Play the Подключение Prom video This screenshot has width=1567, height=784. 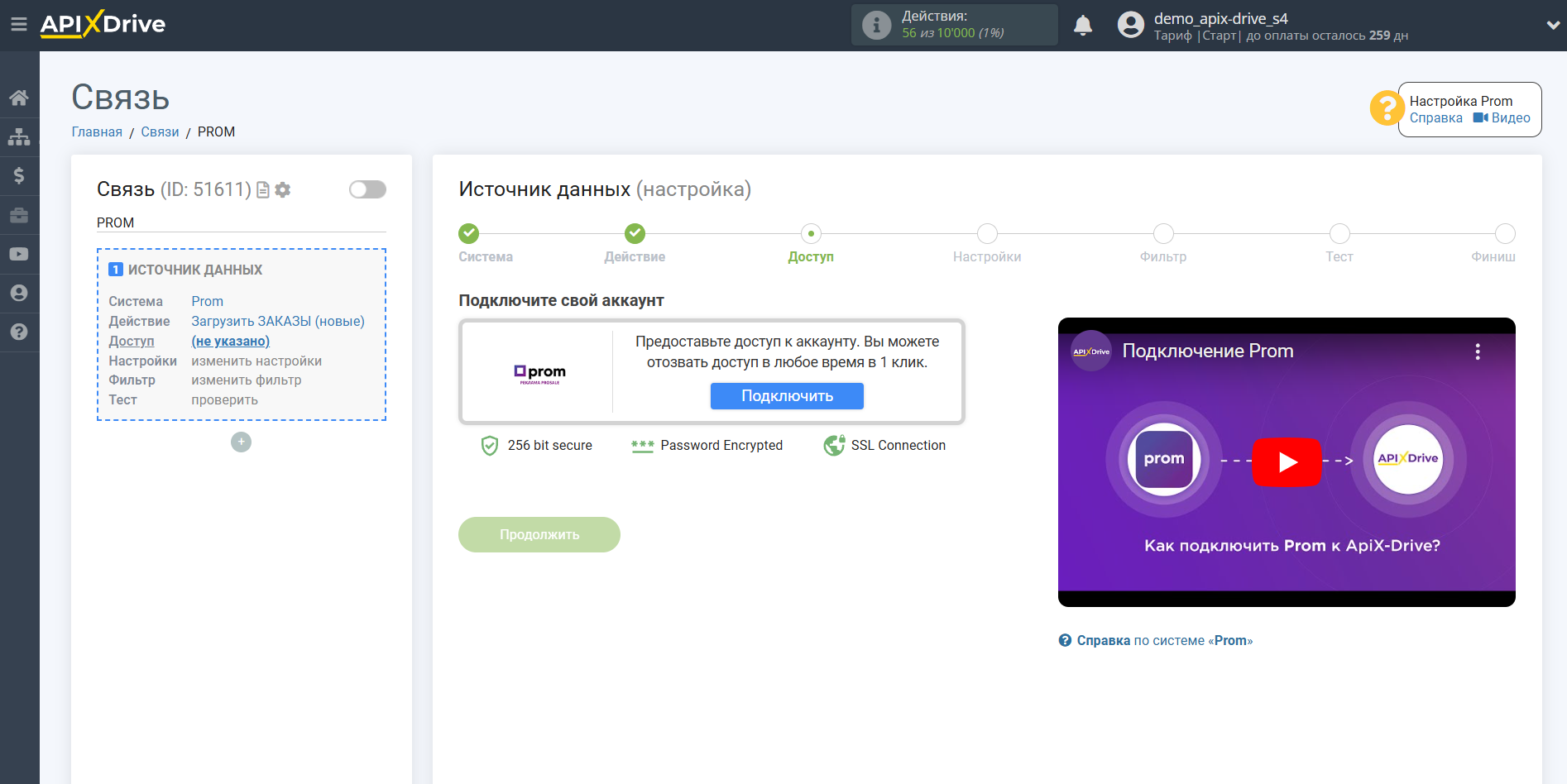pyautogui.click(x=1287, y=461)
